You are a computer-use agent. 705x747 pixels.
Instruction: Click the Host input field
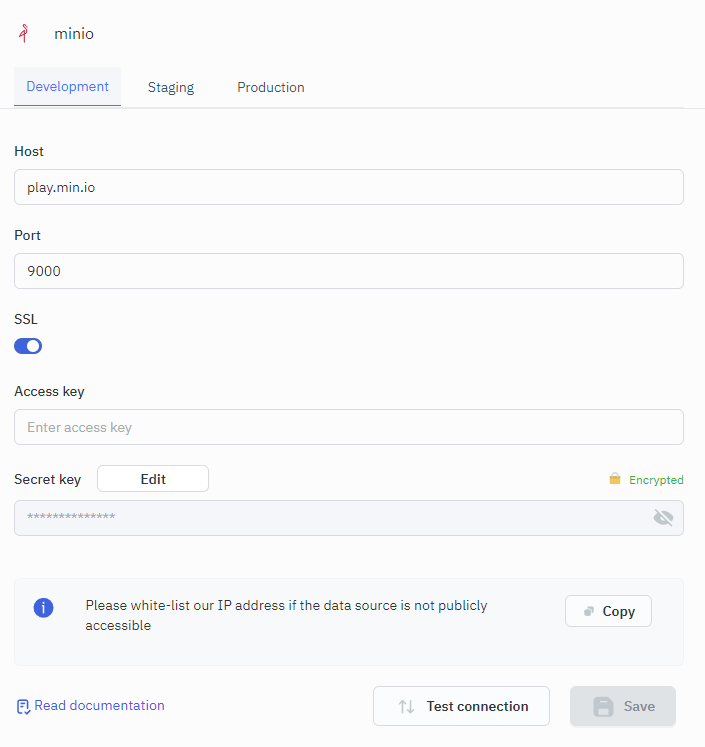point(349,187)
